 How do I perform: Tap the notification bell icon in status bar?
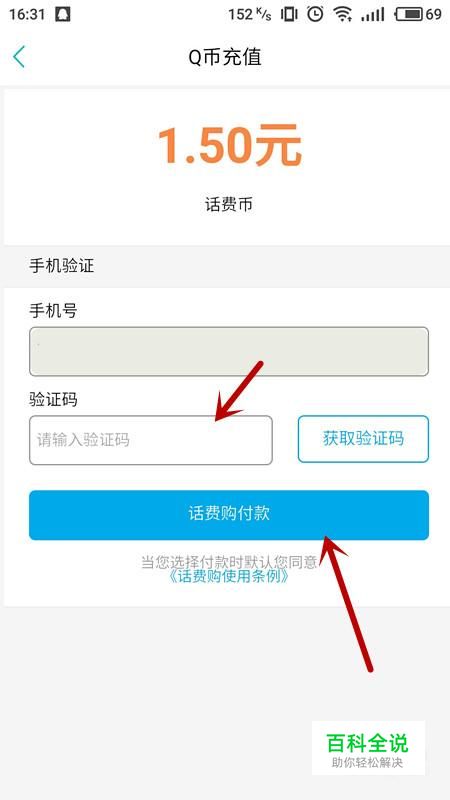click(x=62, y=14)
